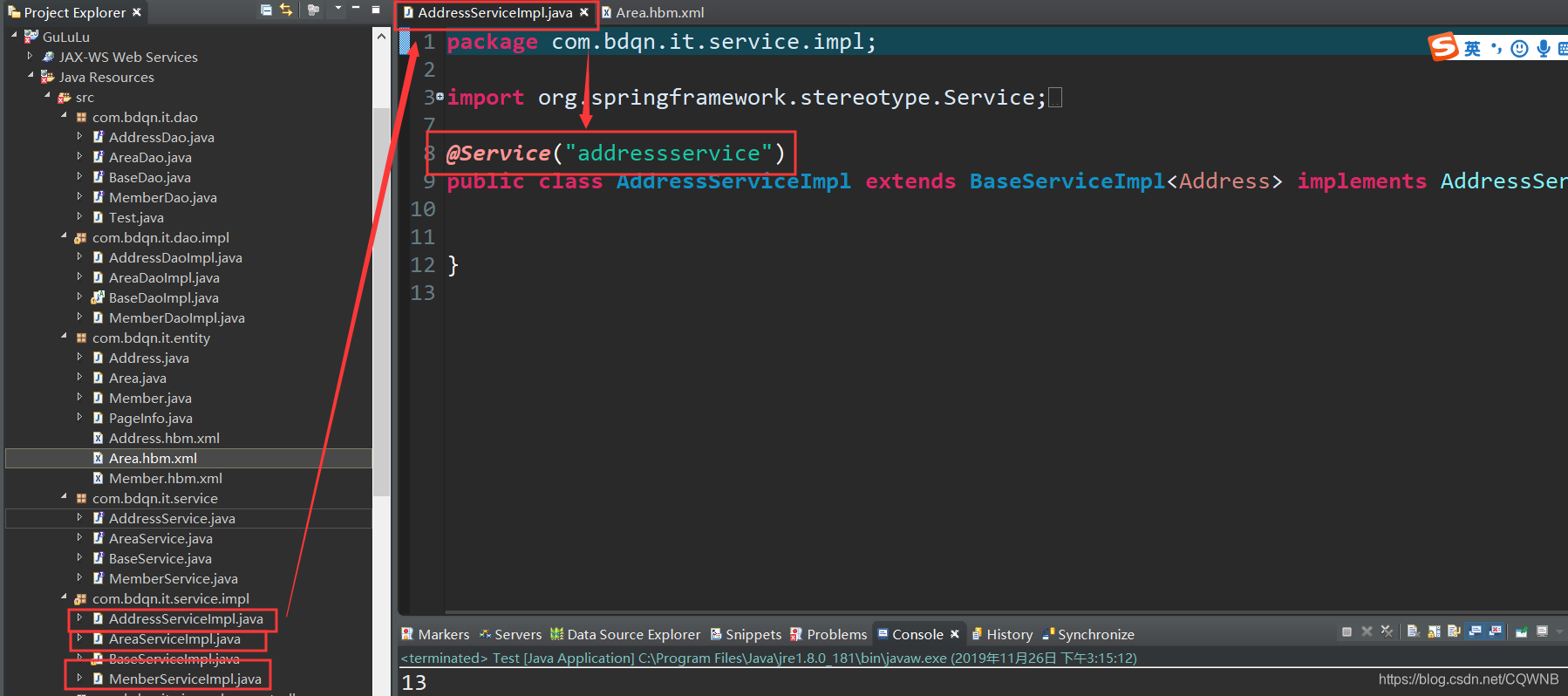Select Member.hbm.xml in the tree
1568x696 pixels.
point(165,478)
